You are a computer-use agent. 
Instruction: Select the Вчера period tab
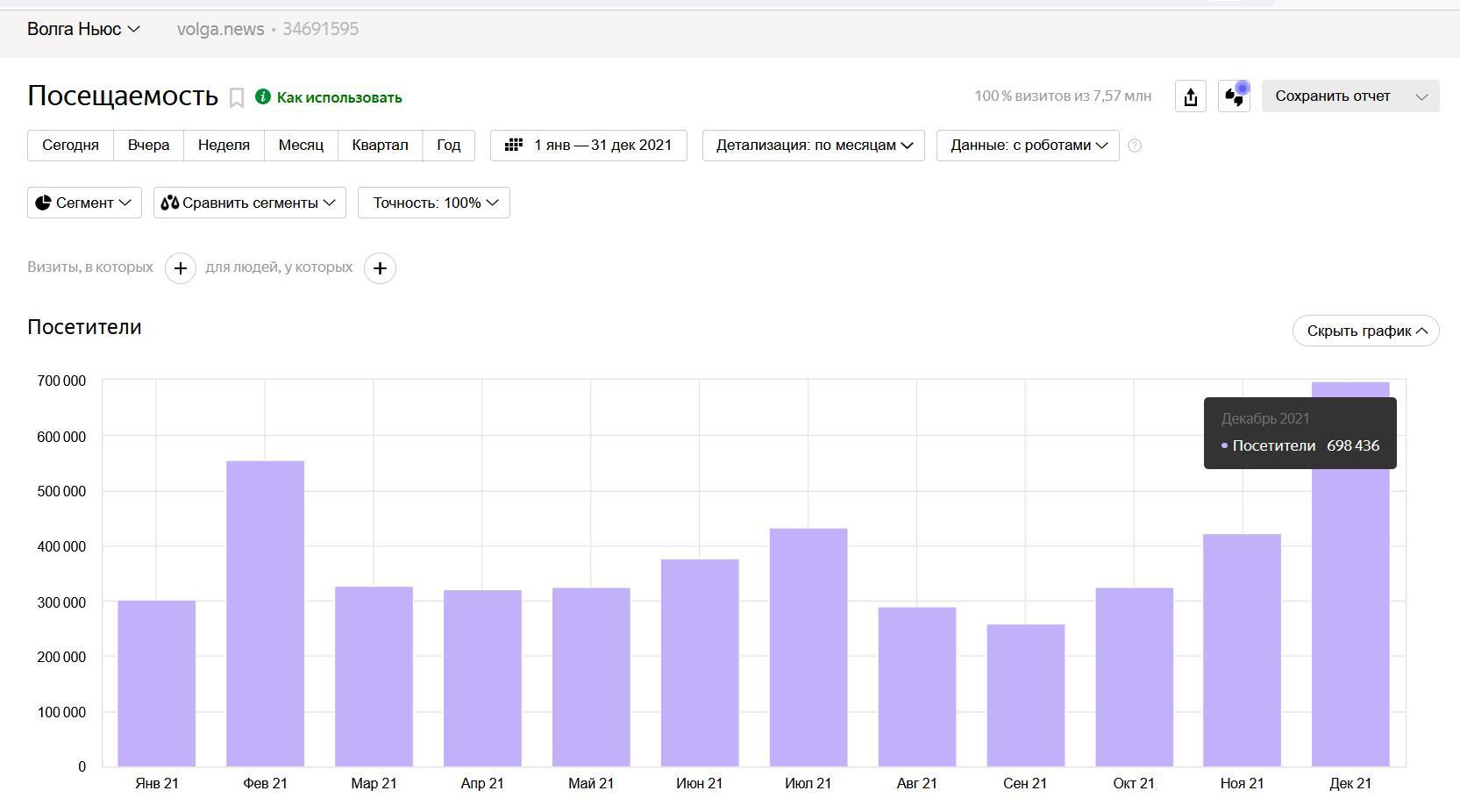148,146
